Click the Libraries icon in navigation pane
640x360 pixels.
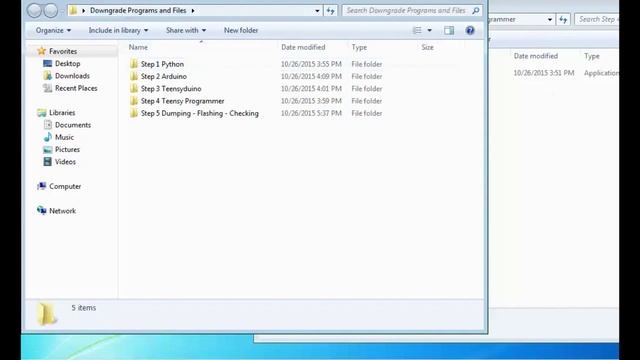point(42,113)
